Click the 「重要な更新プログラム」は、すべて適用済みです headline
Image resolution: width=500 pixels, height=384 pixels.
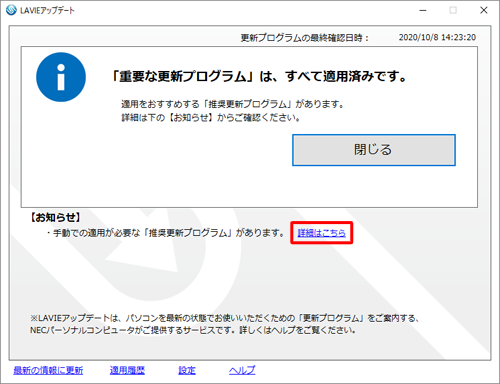pos(259,77)
